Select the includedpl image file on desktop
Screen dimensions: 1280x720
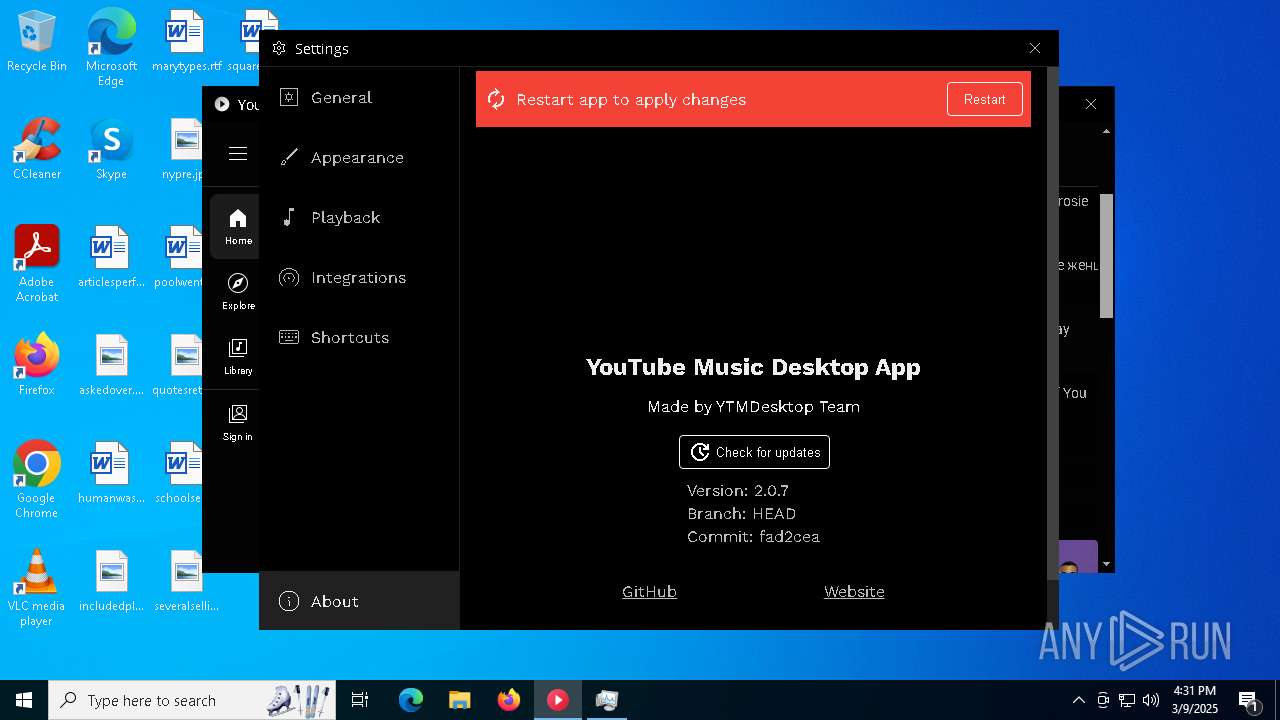111,581
